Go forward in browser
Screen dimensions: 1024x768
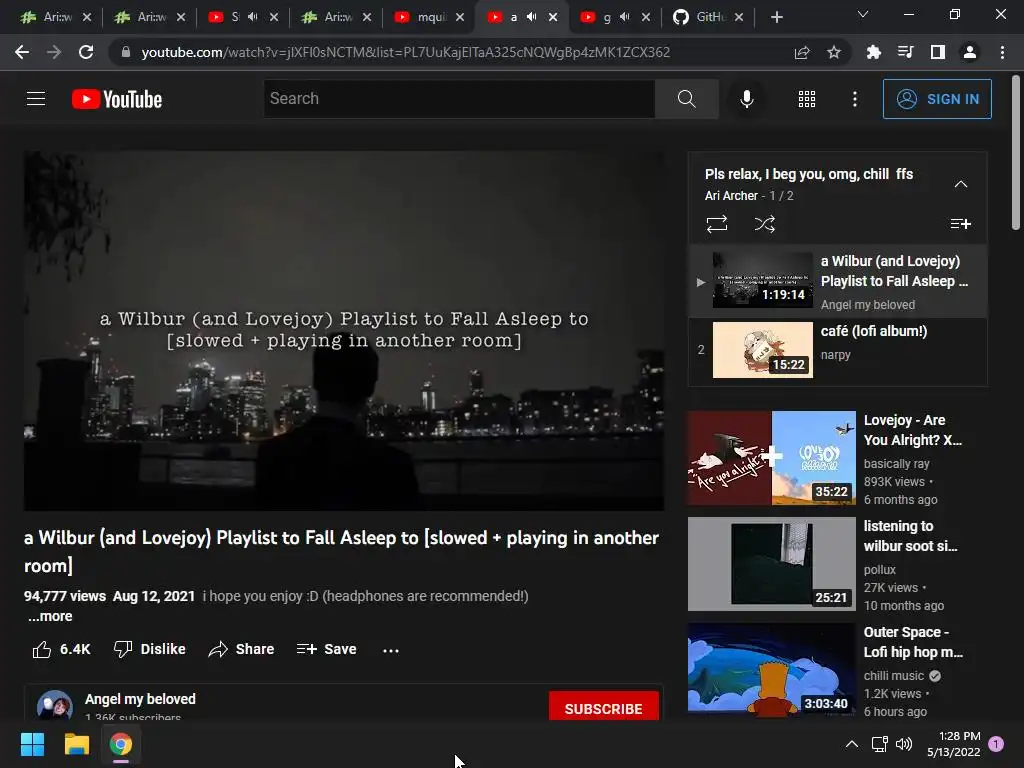54,52
